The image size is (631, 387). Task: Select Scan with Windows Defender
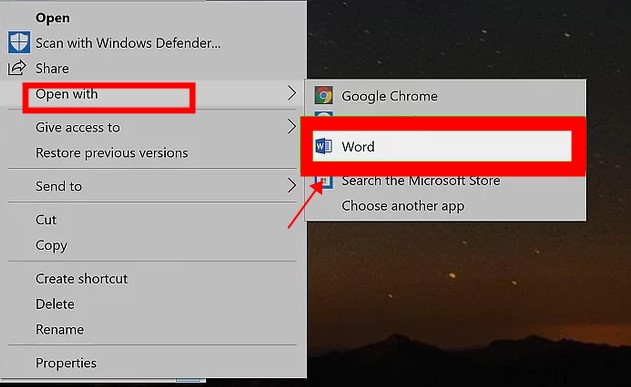[x=128, y=43]
